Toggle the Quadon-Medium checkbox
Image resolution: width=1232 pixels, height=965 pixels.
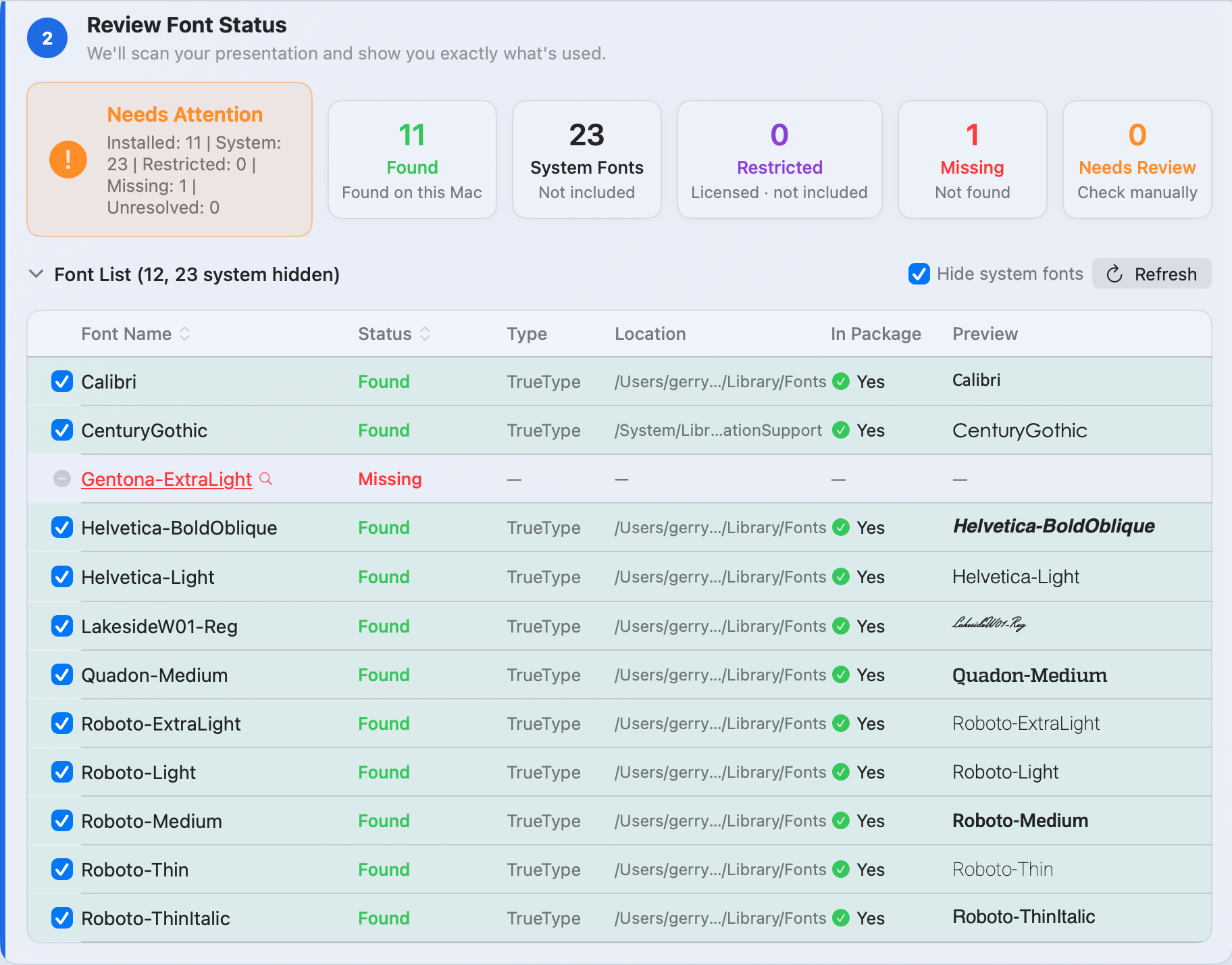(x=62, y=674)
